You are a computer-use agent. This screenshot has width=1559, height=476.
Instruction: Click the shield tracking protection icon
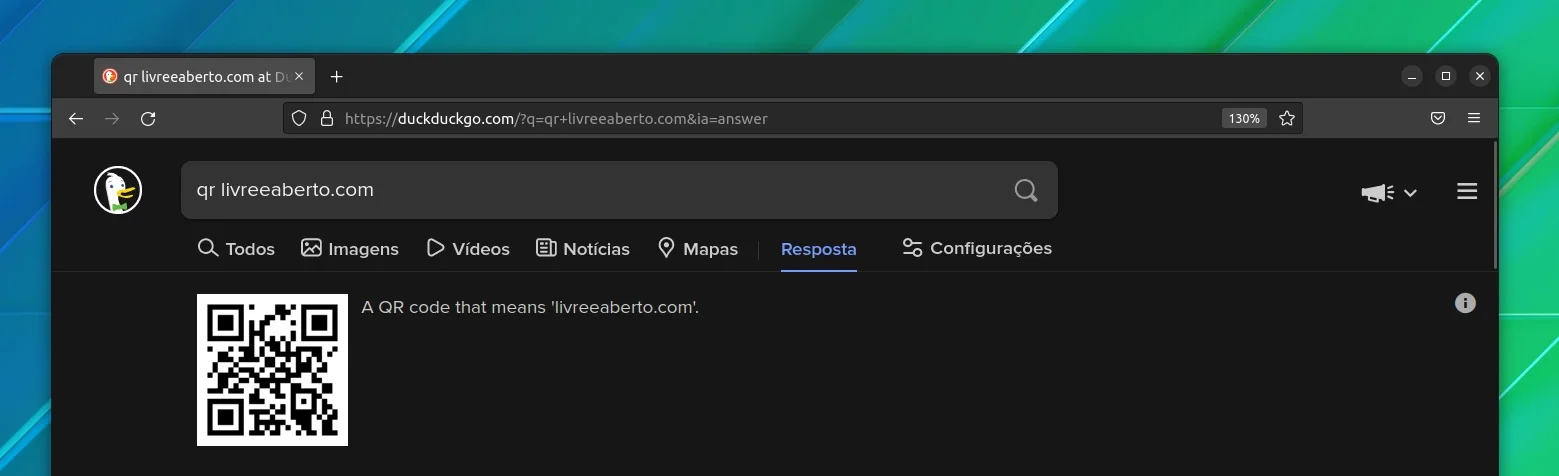(298, 118)
